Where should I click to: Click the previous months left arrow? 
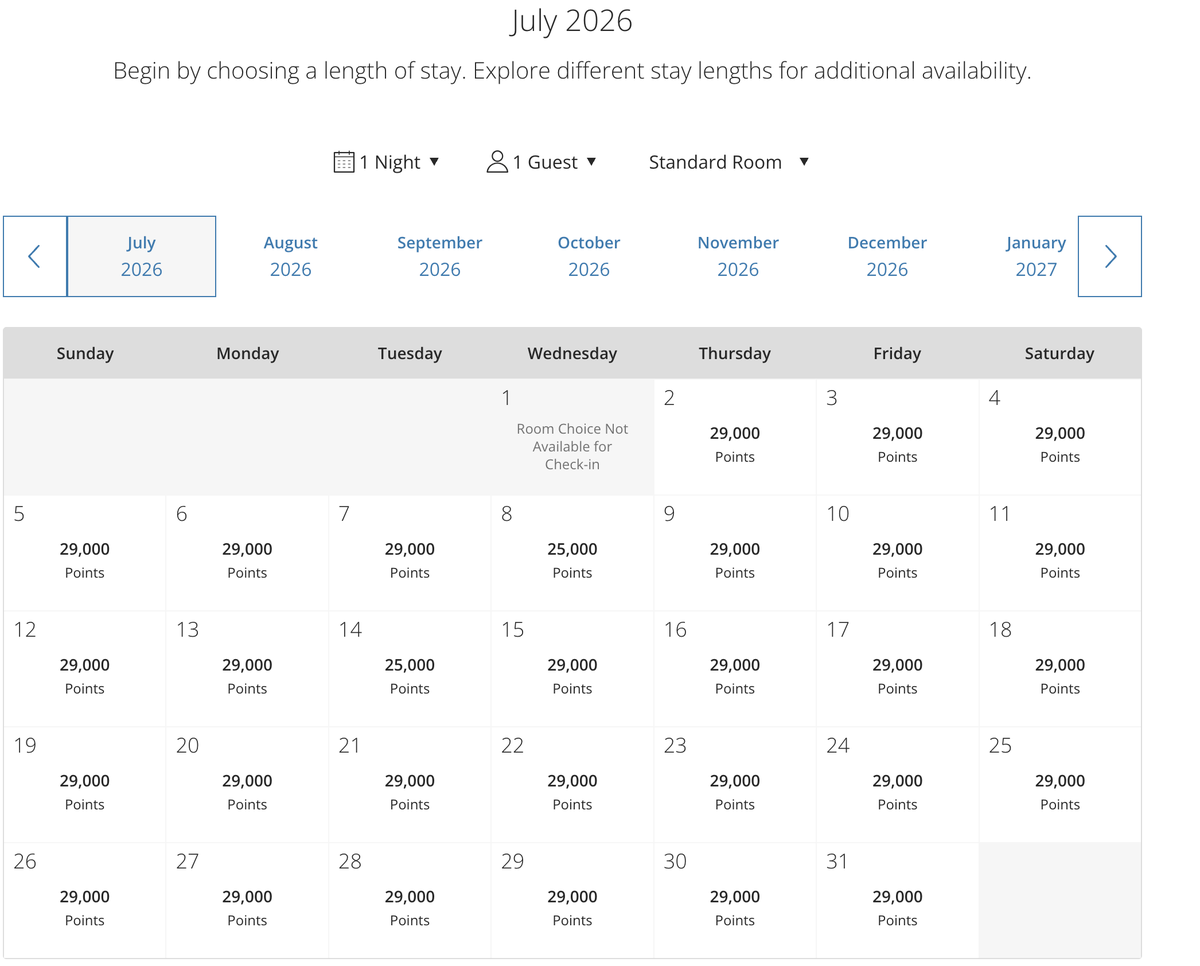35,257
